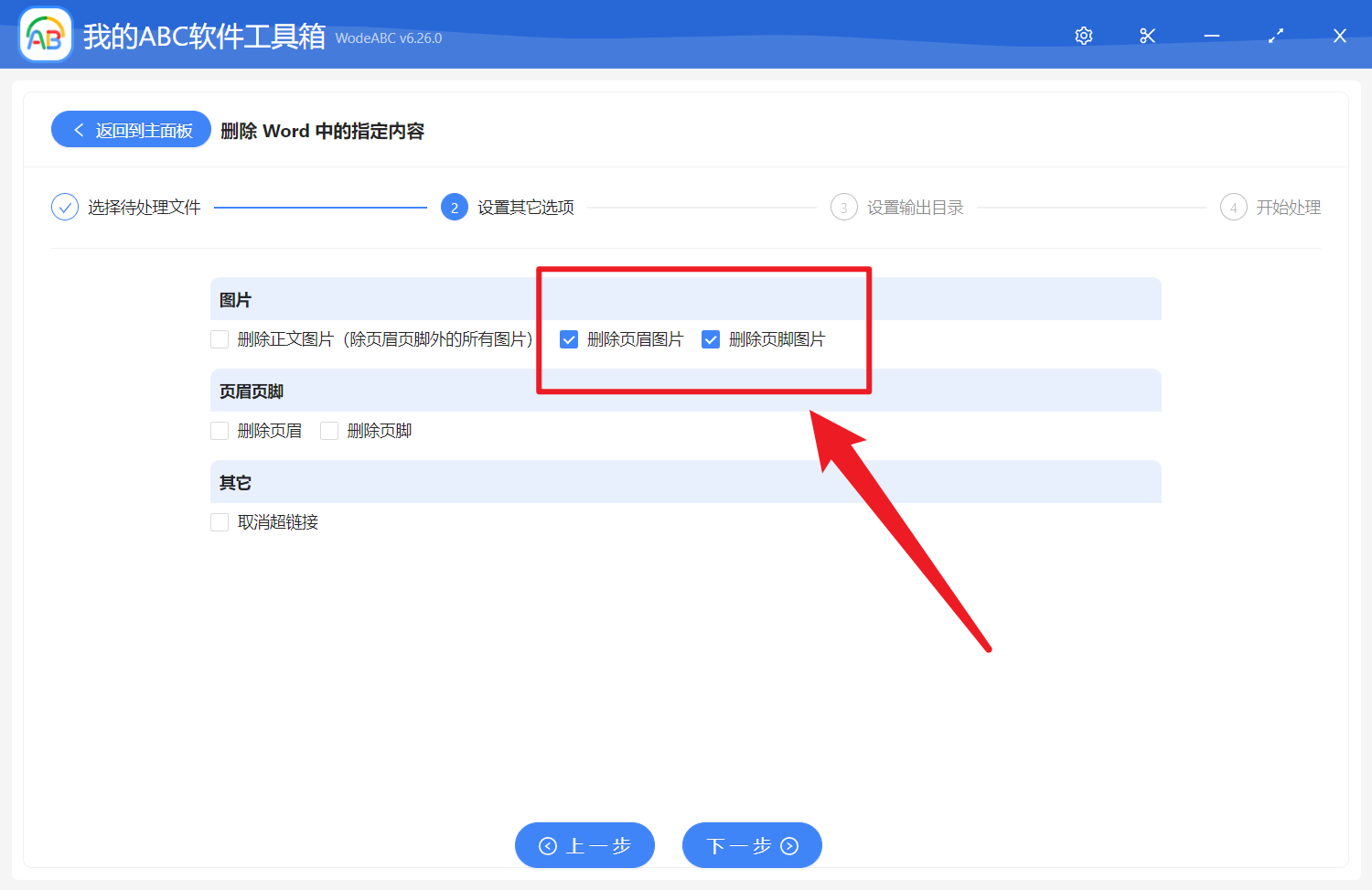Image resolution: width=1372 pixels, height=890 pixels.
Task: Check the 删除页眉 checkbox
Action: point(220,430)
